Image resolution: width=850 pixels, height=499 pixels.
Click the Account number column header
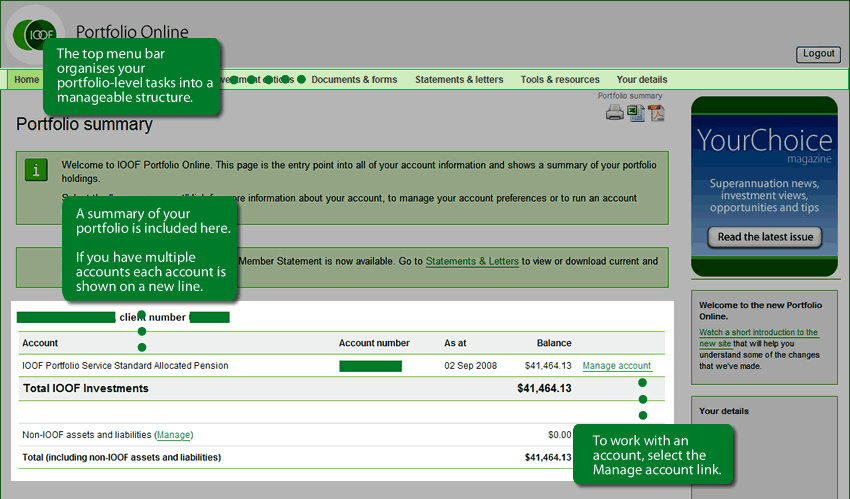pyautogui.click(x=374, y=343)
